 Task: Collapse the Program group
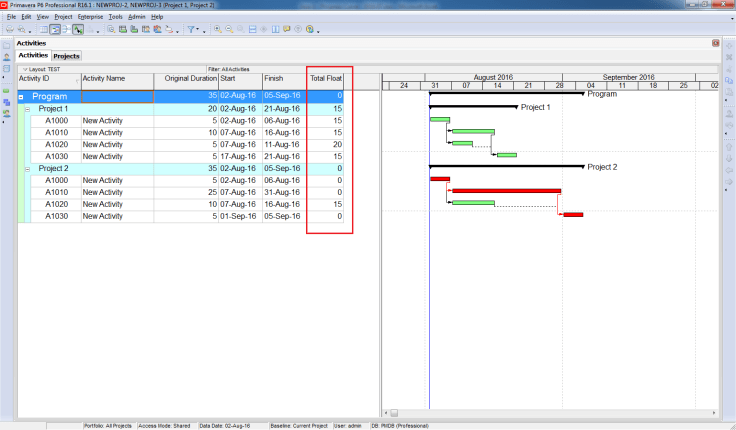tap(21, 97)
